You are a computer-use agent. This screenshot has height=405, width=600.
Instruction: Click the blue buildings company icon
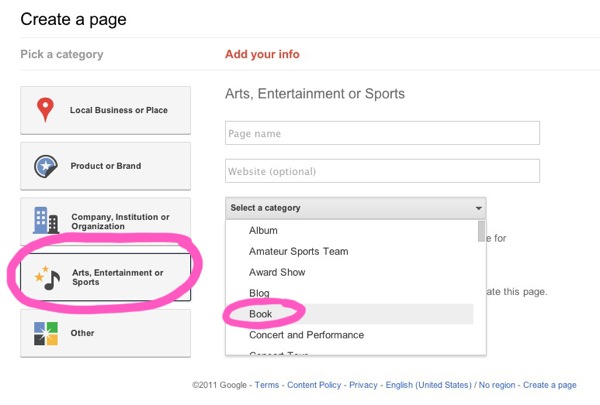[46, 220]
